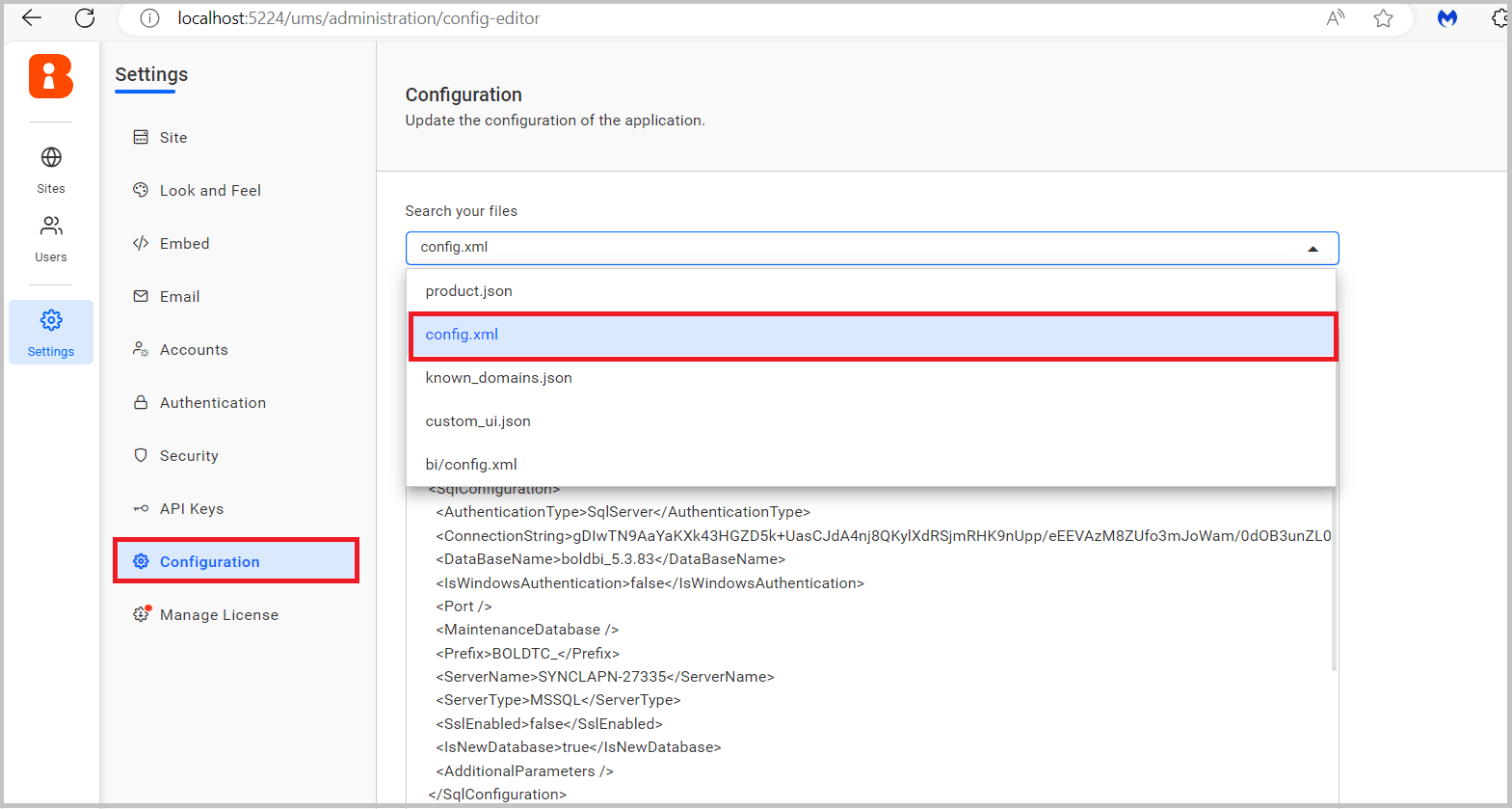Click the config.xml file selector field

tap(872, 248)
